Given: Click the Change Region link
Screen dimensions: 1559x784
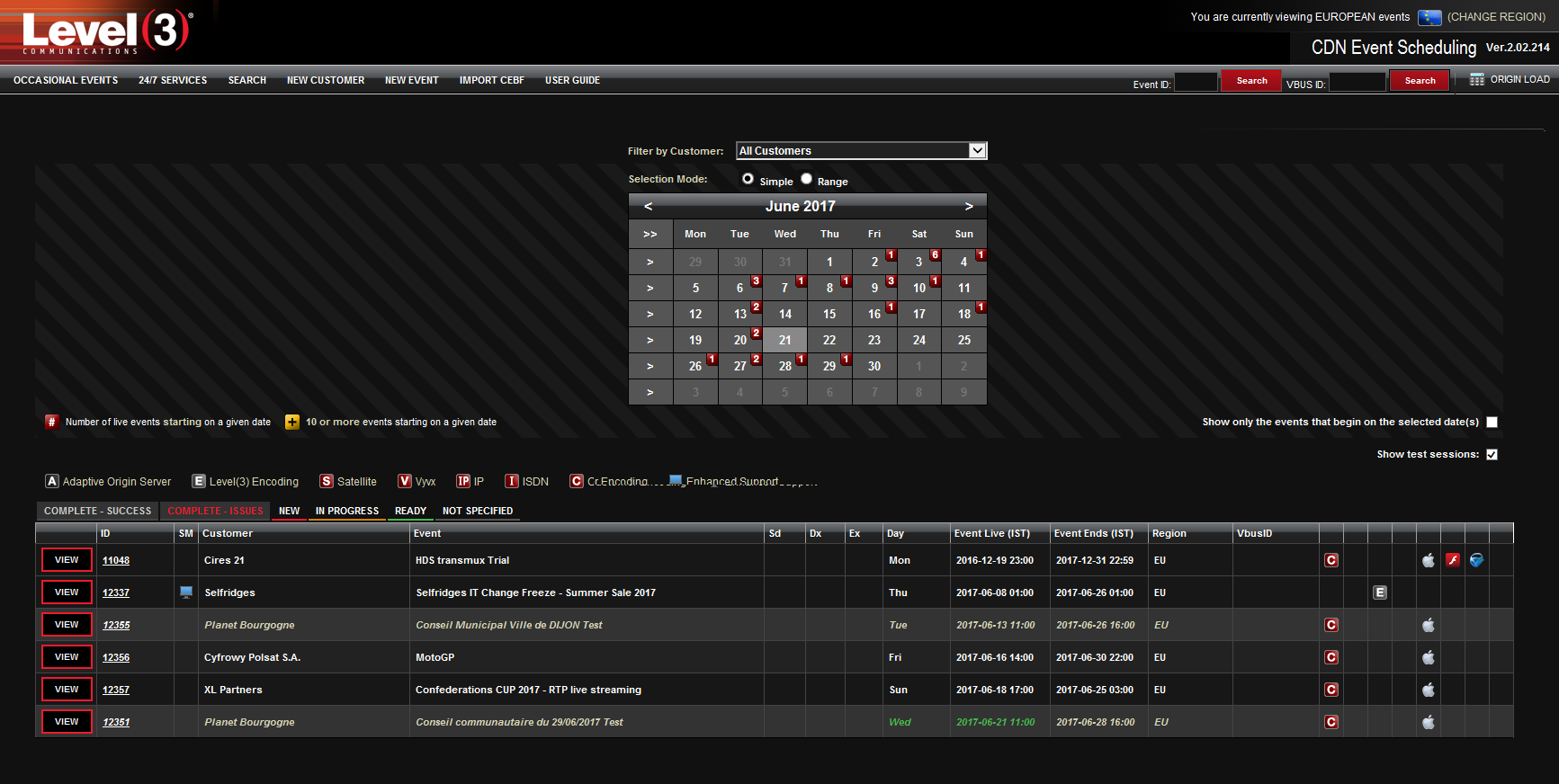Looking at the screenshot, I should (x=1496, y=17).
